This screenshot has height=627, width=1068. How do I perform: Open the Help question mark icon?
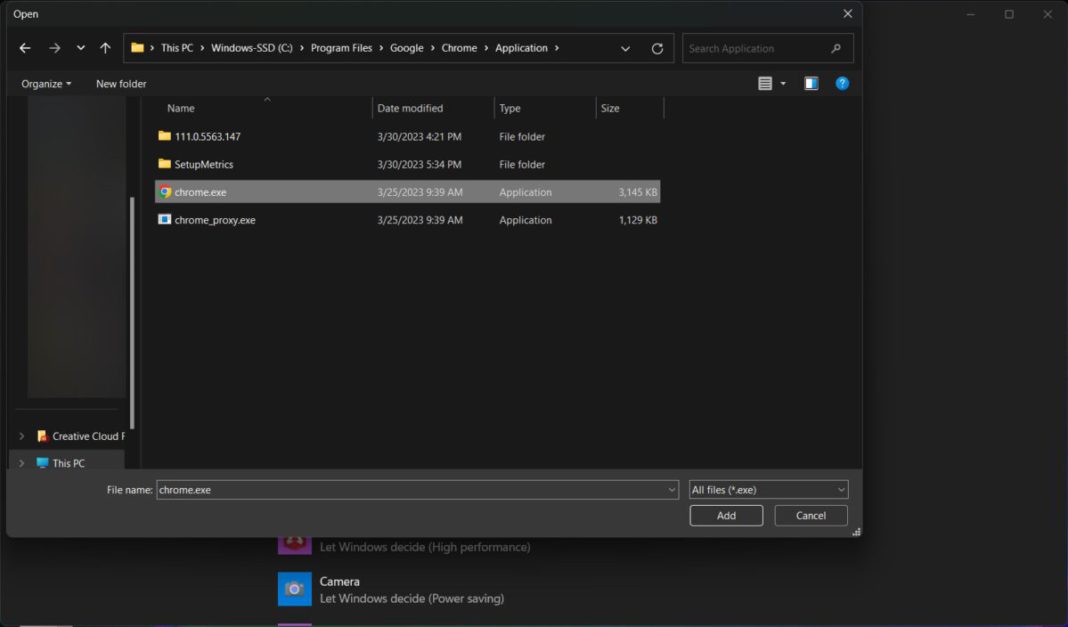click(842, 84)
